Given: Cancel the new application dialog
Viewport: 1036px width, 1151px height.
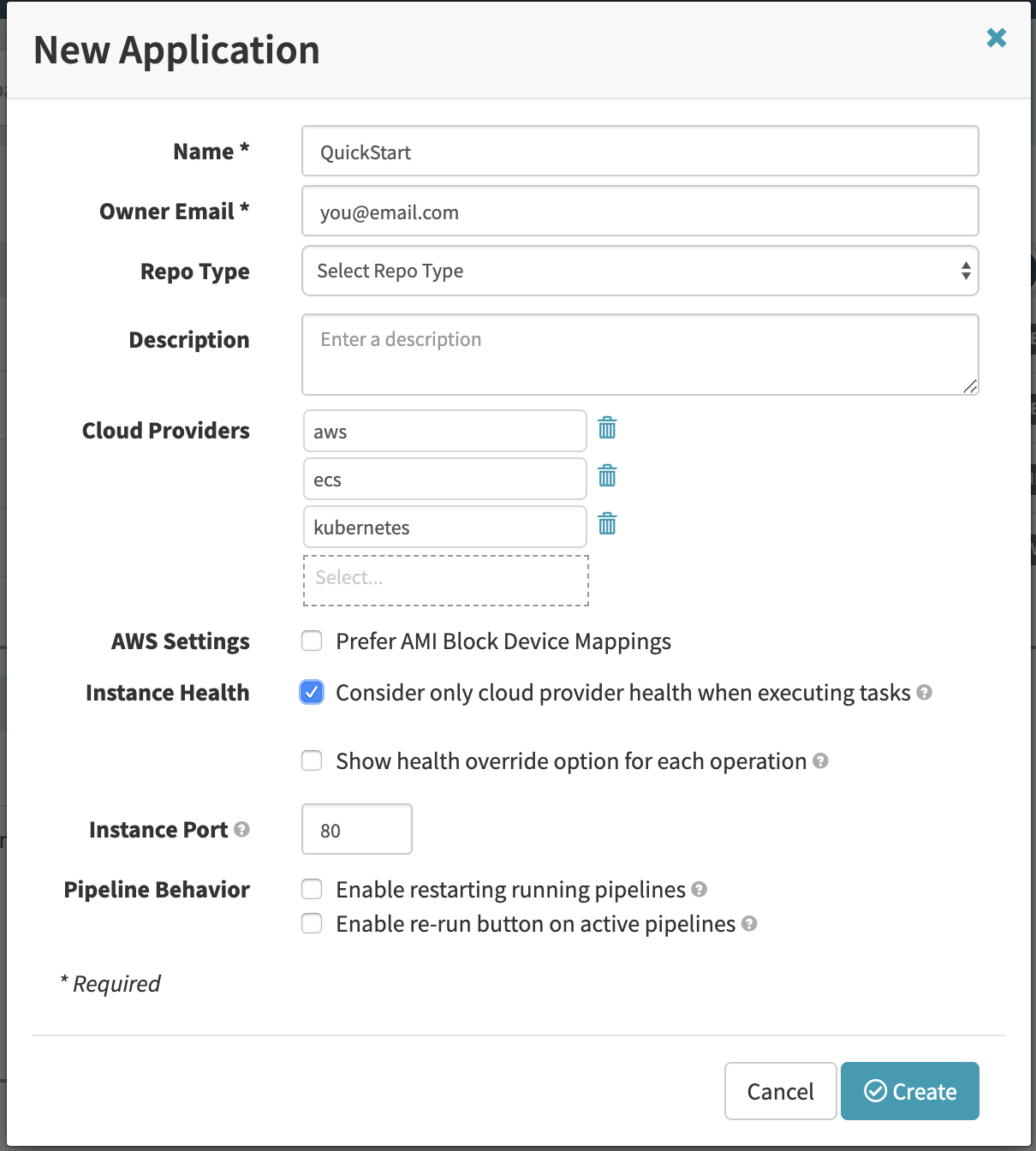Looking at the screenshot, I should pos(780,1091).
